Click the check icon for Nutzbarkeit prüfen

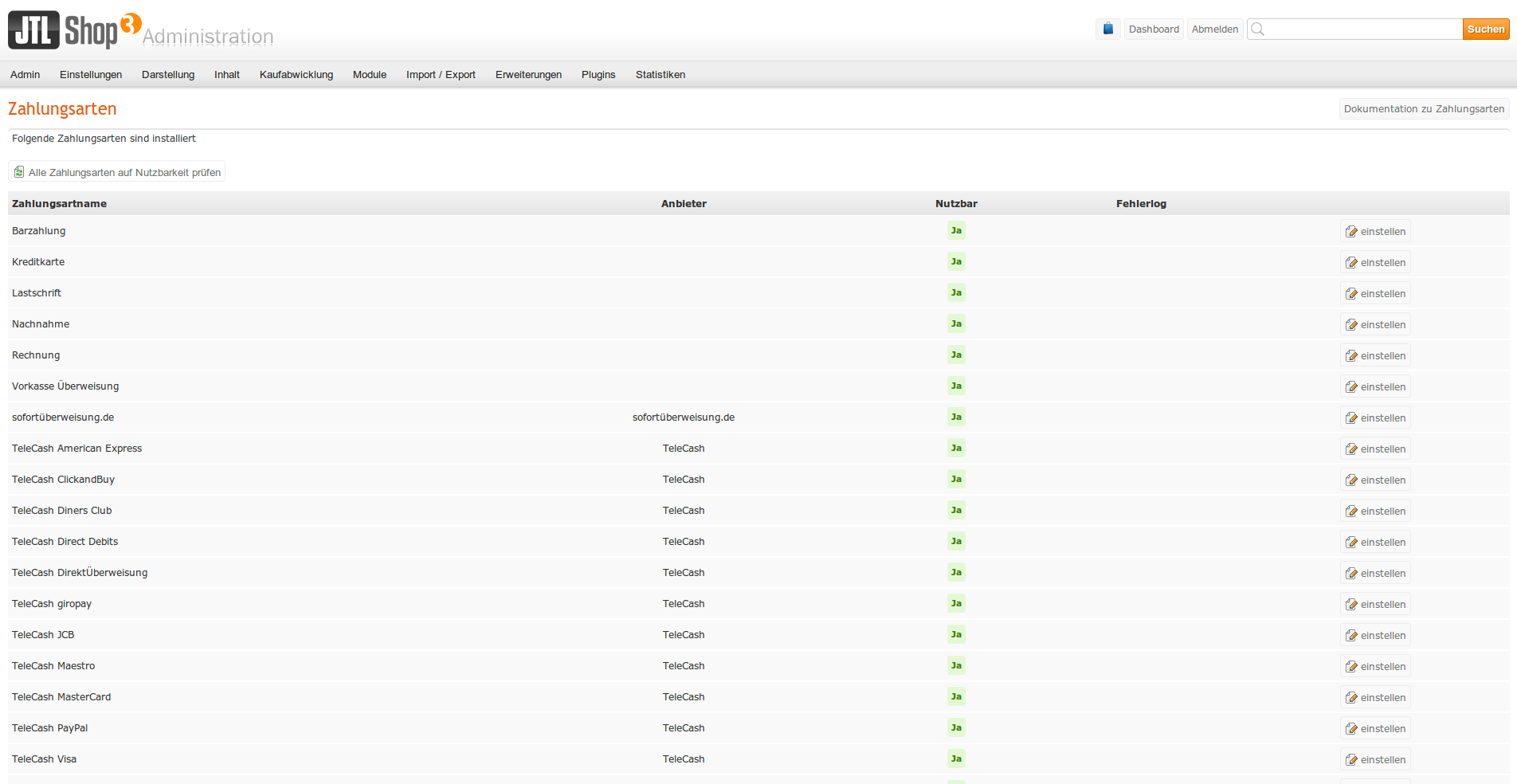[19, 172]
